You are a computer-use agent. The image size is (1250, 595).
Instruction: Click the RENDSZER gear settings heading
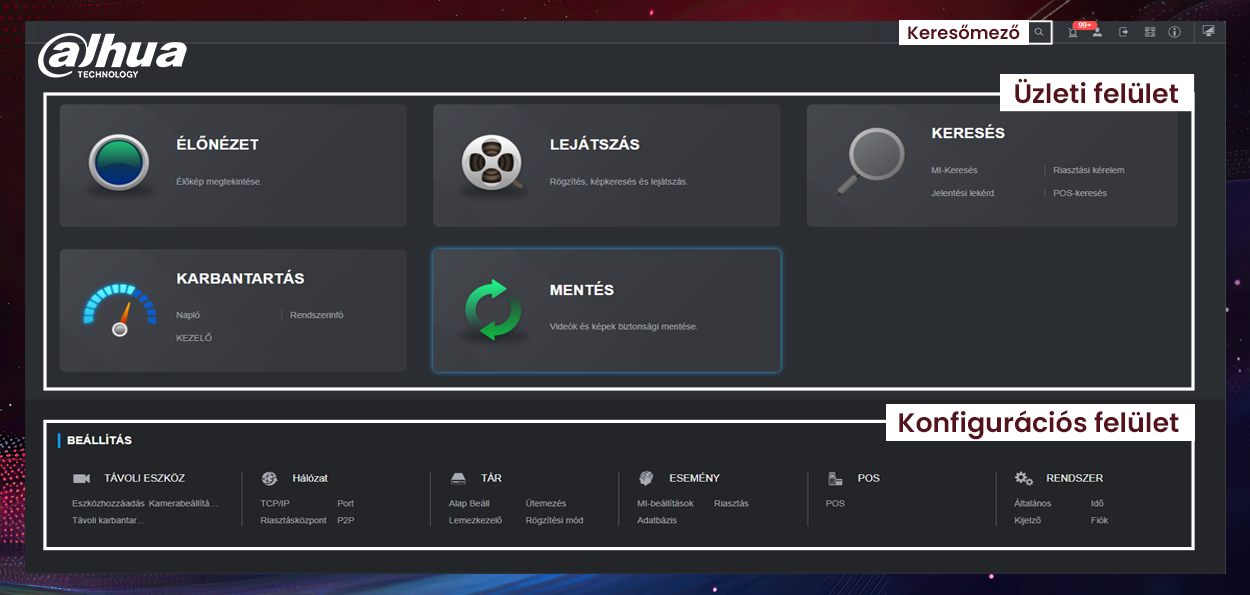tap(1073, 478)
